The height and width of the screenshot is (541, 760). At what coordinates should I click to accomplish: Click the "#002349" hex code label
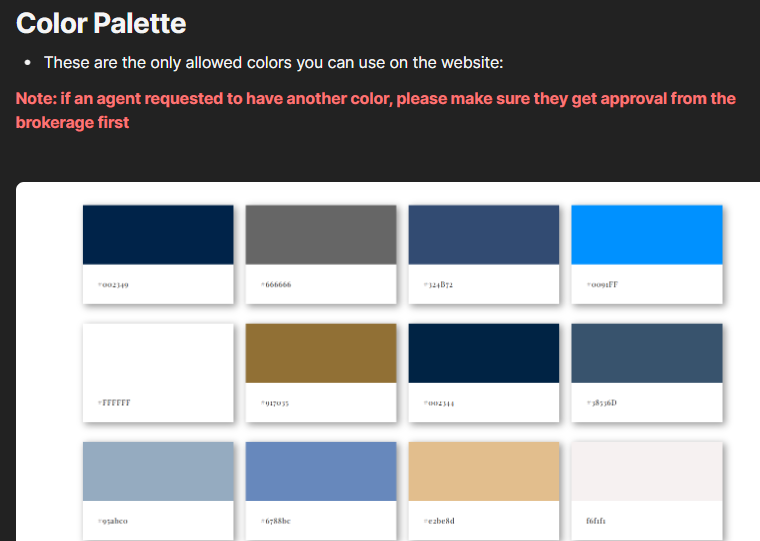click(113, 285)
